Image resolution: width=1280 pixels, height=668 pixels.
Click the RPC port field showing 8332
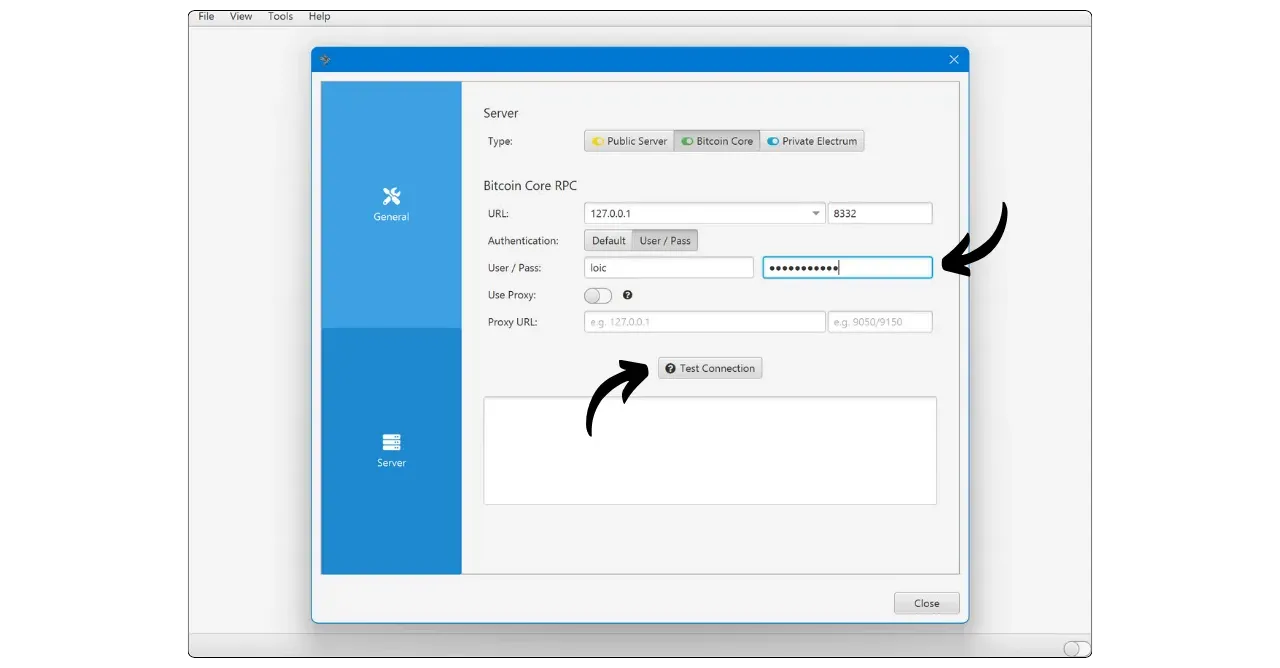point(880,213)
